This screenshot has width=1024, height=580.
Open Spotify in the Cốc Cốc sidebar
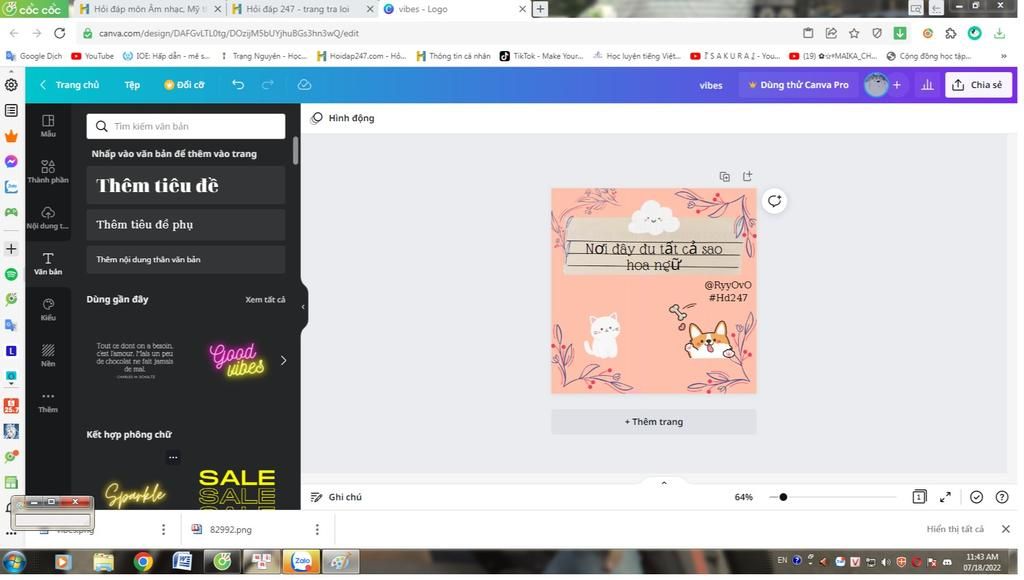[11, 274]
